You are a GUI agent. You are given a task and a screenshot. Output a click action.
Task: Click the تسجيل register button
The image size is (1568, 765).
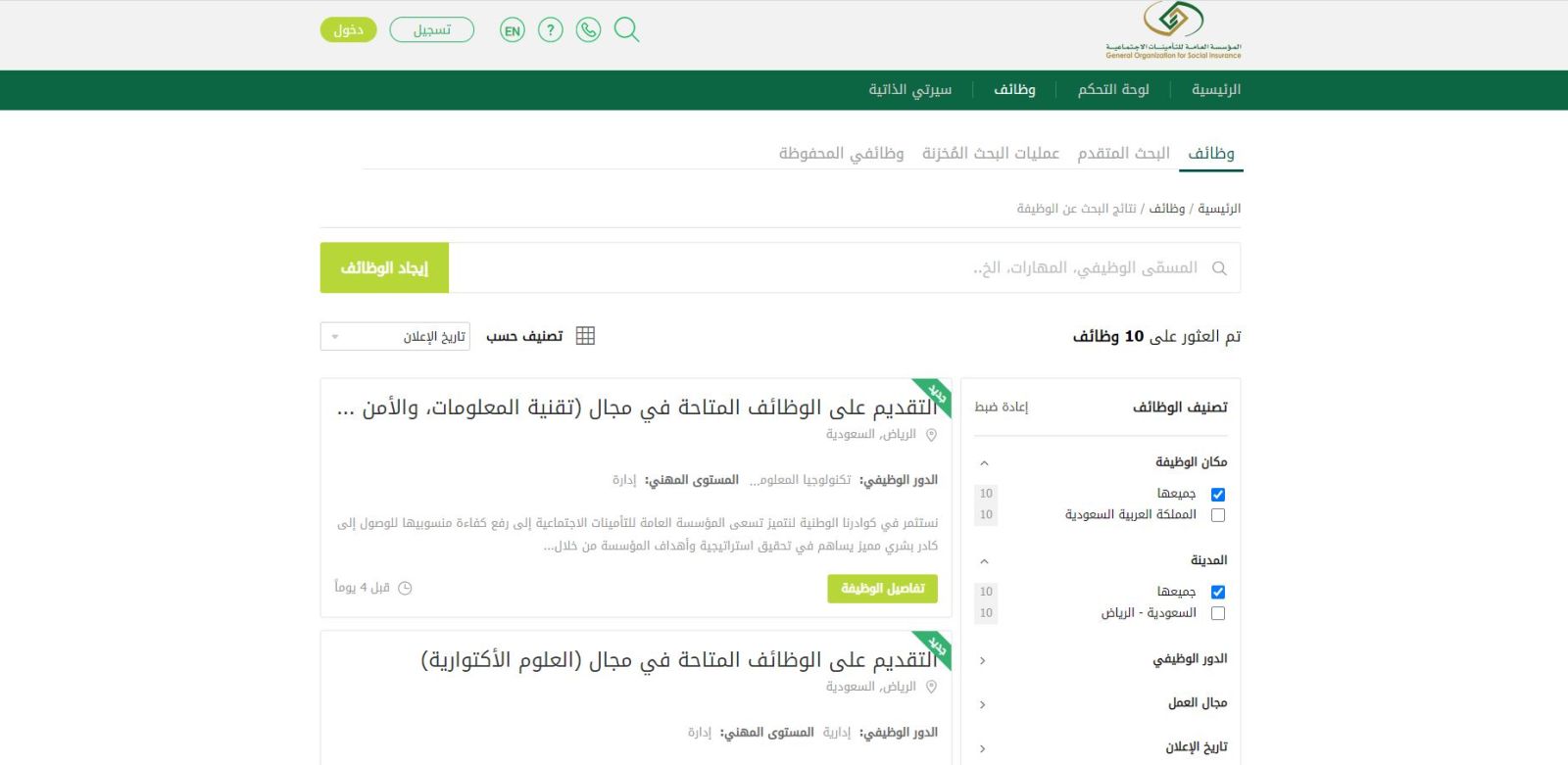432,30
